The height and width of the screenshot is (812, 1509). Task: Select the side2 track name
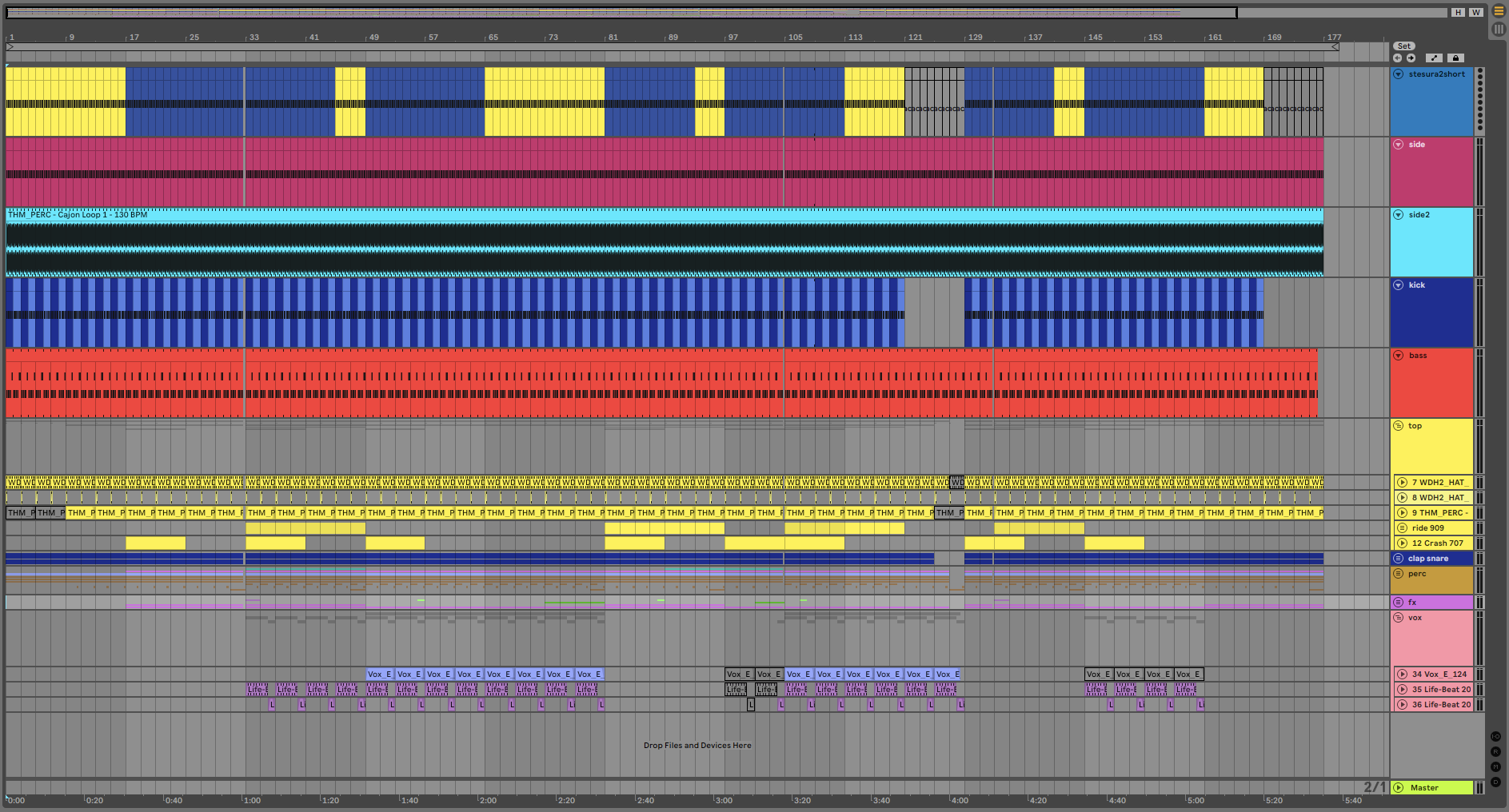click(1419, 215)
